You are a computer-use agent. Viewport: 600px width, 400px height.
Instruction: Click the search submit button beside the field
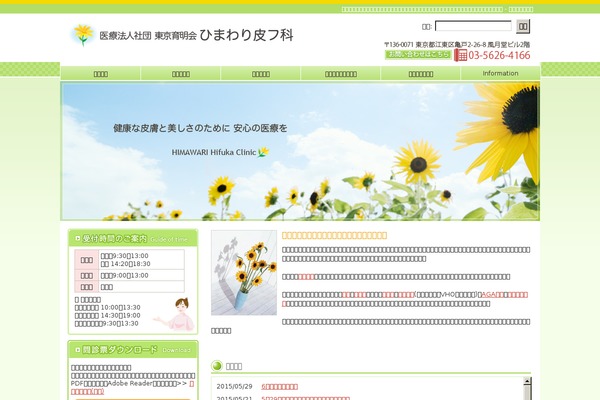pyautogui.click(x=523, y=26)
